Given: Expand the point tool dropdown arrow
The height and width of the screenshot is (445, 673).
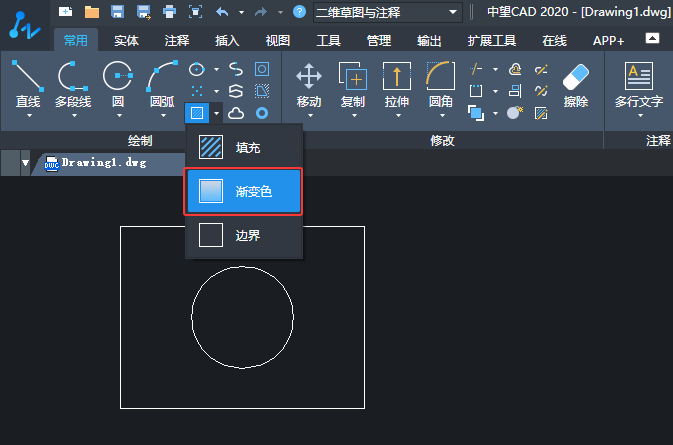Looking at the screenshot, I should click(x=216, y=91).
